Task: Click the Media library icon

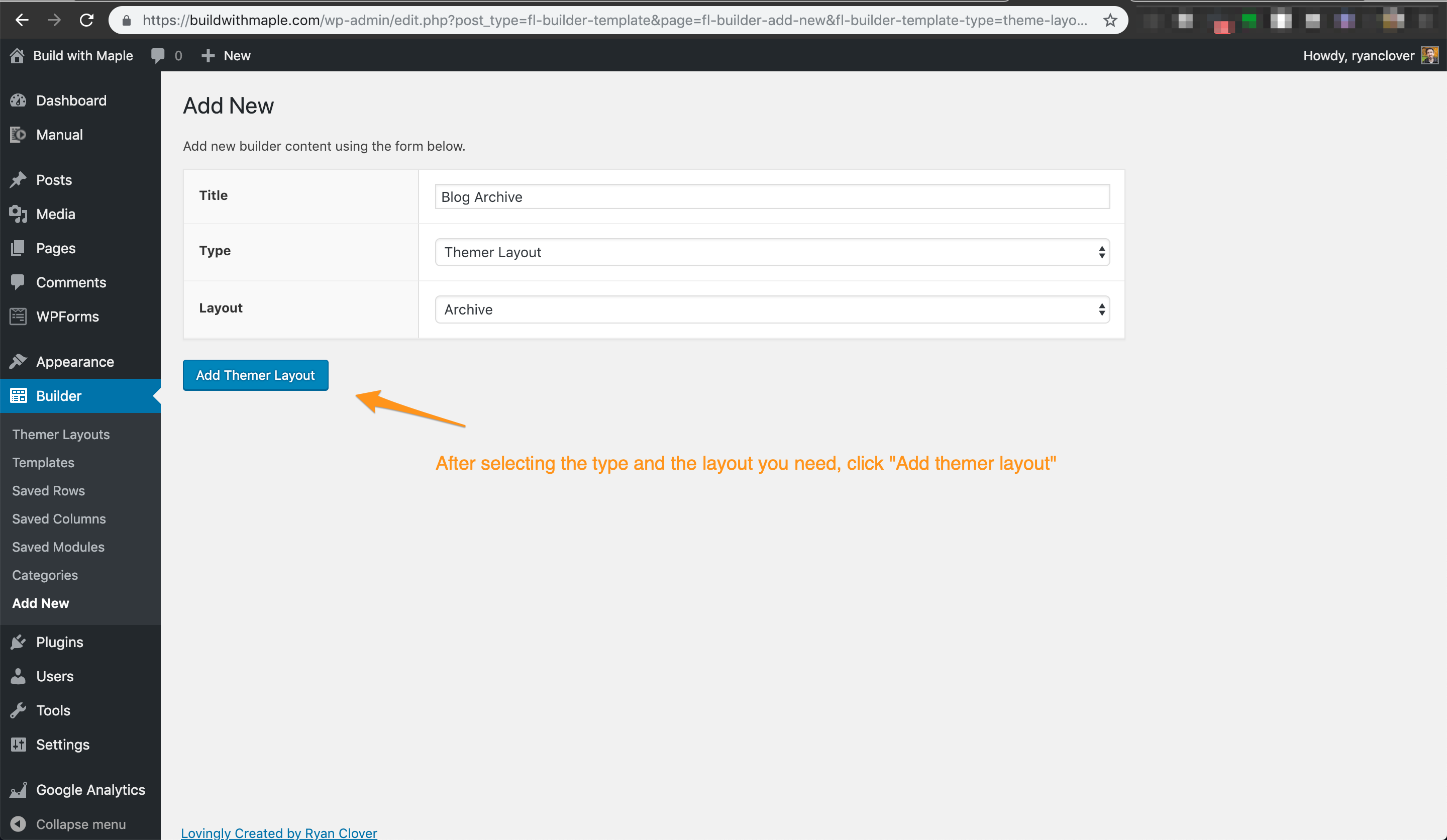Action: point(18,214)
